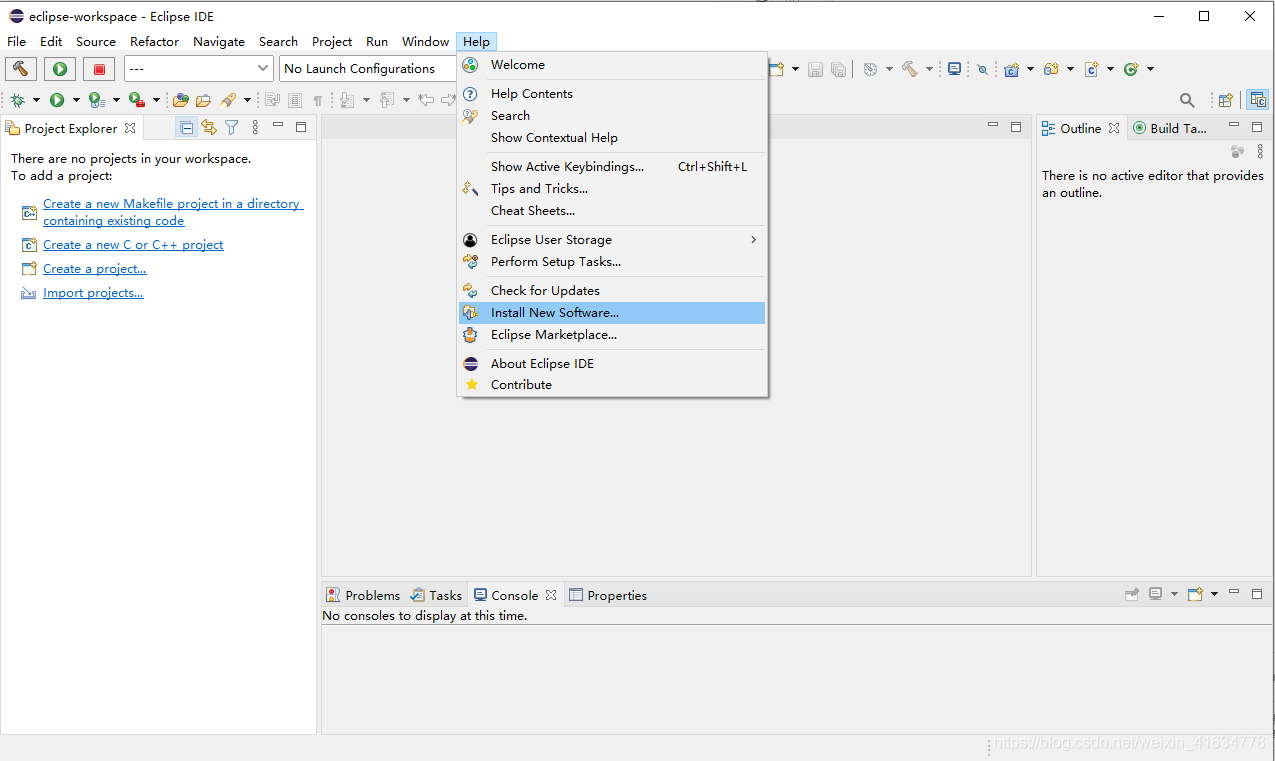Select About Eclipse IDE menu item
Viewport: 1275px width, 761px height.
tap(612, 364)
